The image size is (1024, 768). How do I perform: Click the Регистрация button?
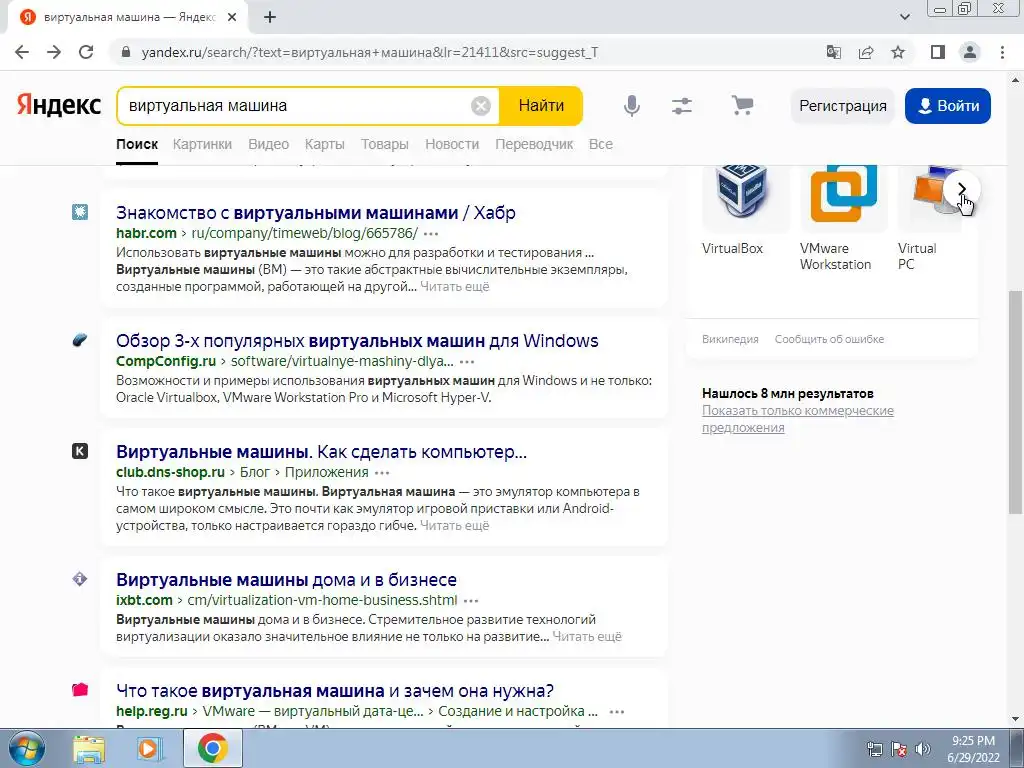[842, 106]
